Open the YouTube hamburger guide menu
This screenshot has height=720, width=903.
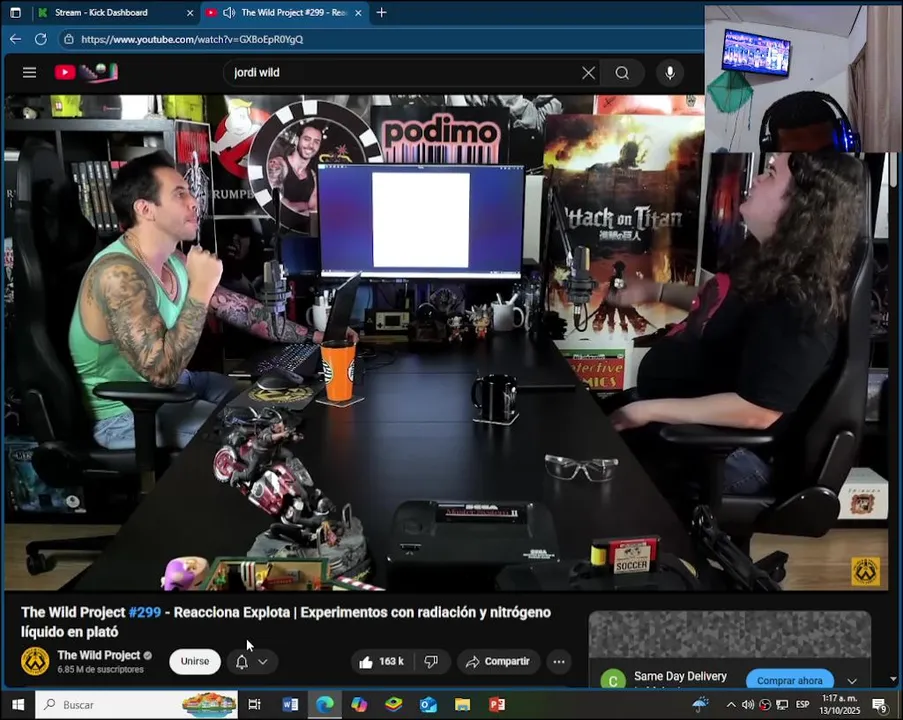29,73
